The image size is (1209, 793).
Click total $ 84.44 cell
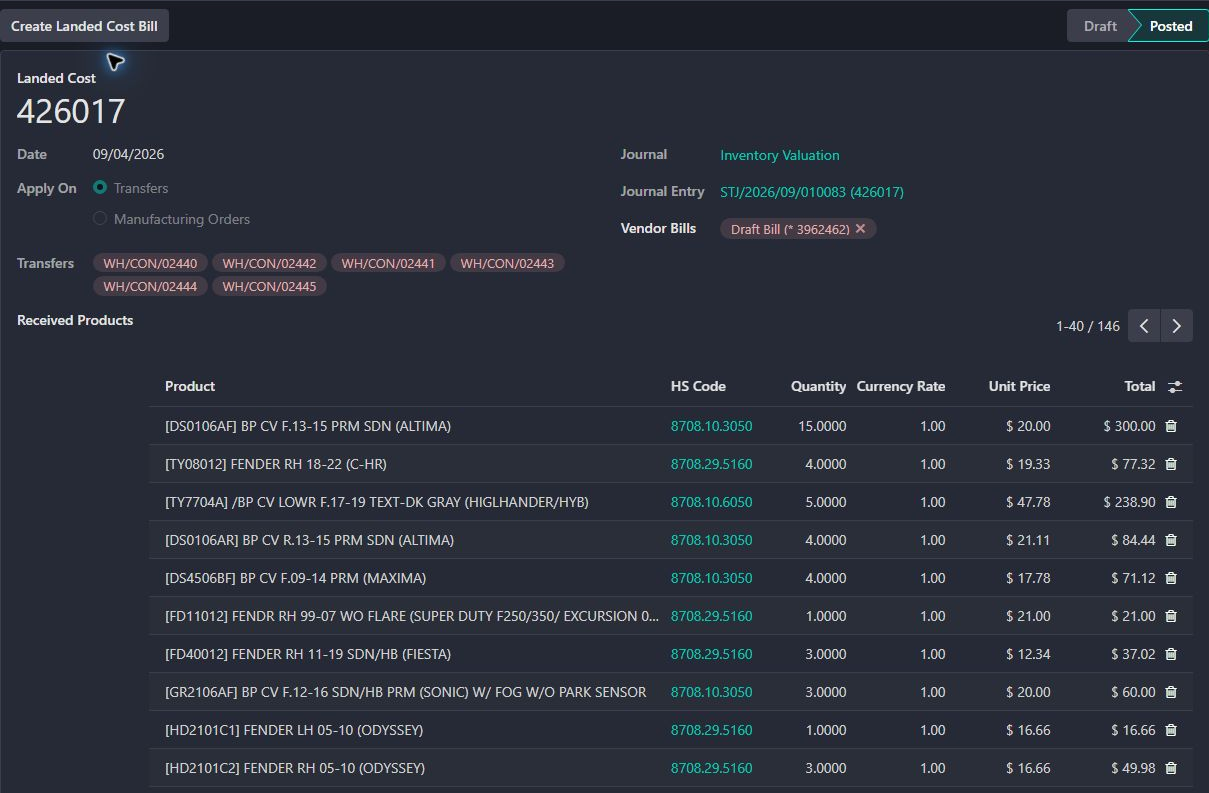1133,540
